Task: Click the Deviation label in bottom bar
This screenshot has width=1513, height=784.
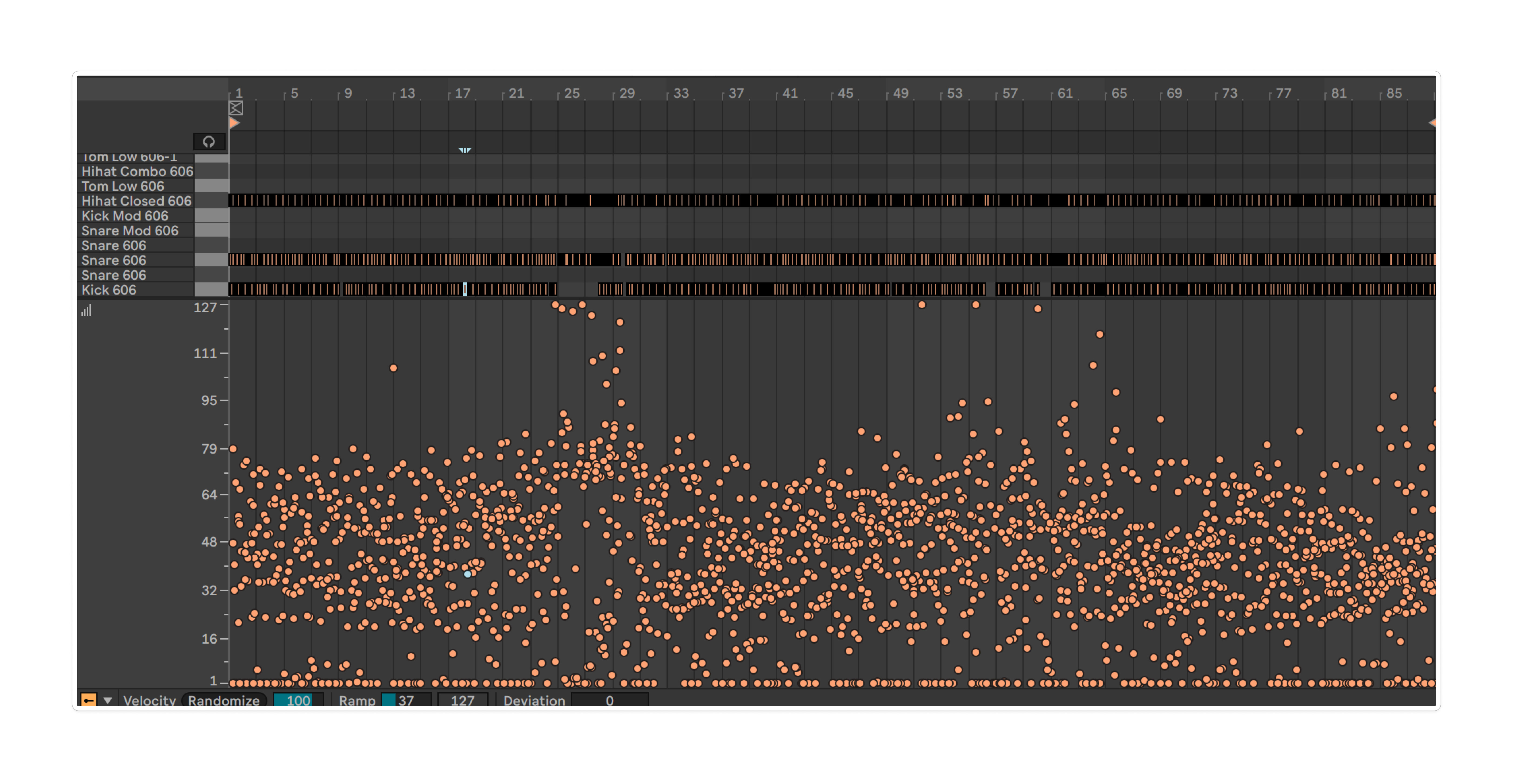Action: click(534, 700)
